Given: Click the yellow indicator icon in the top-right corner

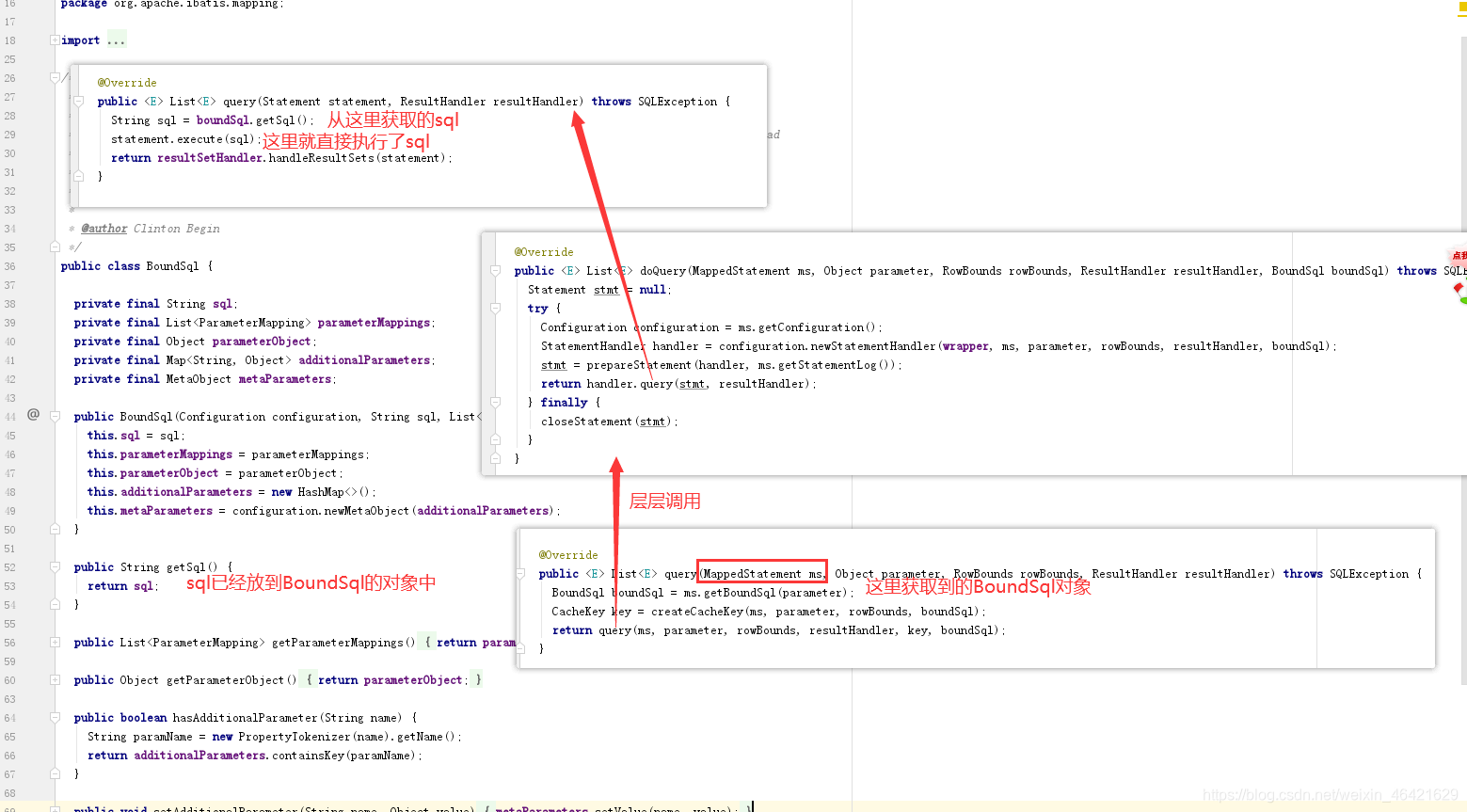Looking at the screenshot, I should tap(1460, 7).
